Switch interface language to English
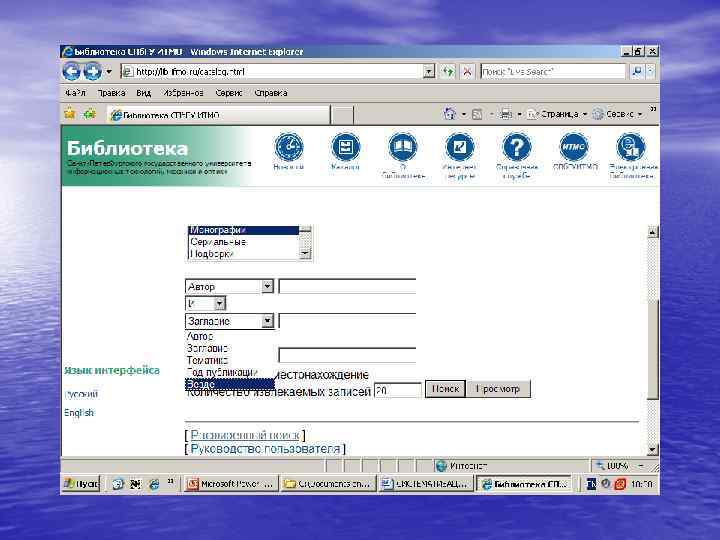Image resolution: width=720 pixels, height=540 pixels. [x=79, y=412]
